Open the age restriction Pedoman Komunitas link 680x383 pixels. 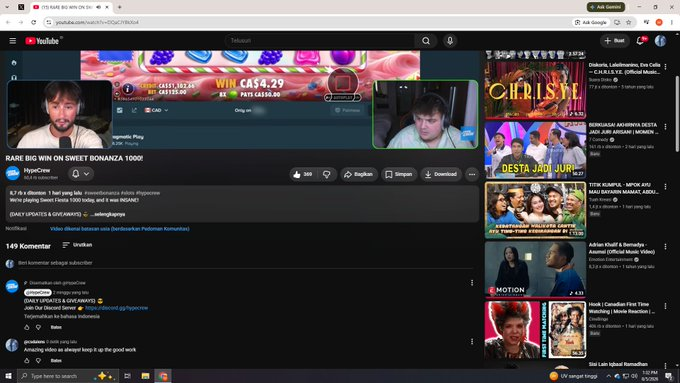[120, 229]
